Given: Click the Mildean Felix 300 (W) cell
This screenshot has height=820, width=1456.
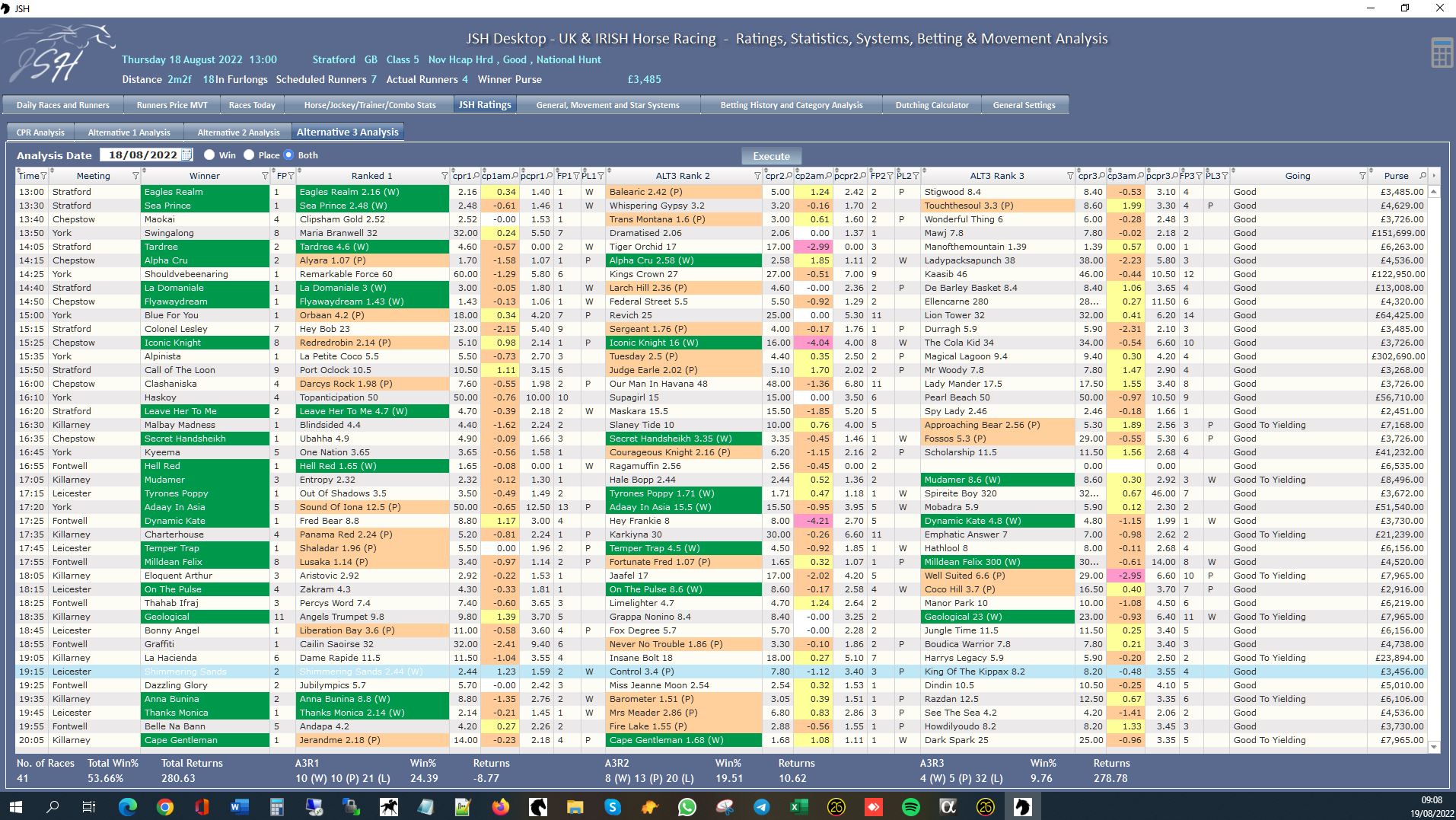Looking at the screenshot, I should point(998,562).
